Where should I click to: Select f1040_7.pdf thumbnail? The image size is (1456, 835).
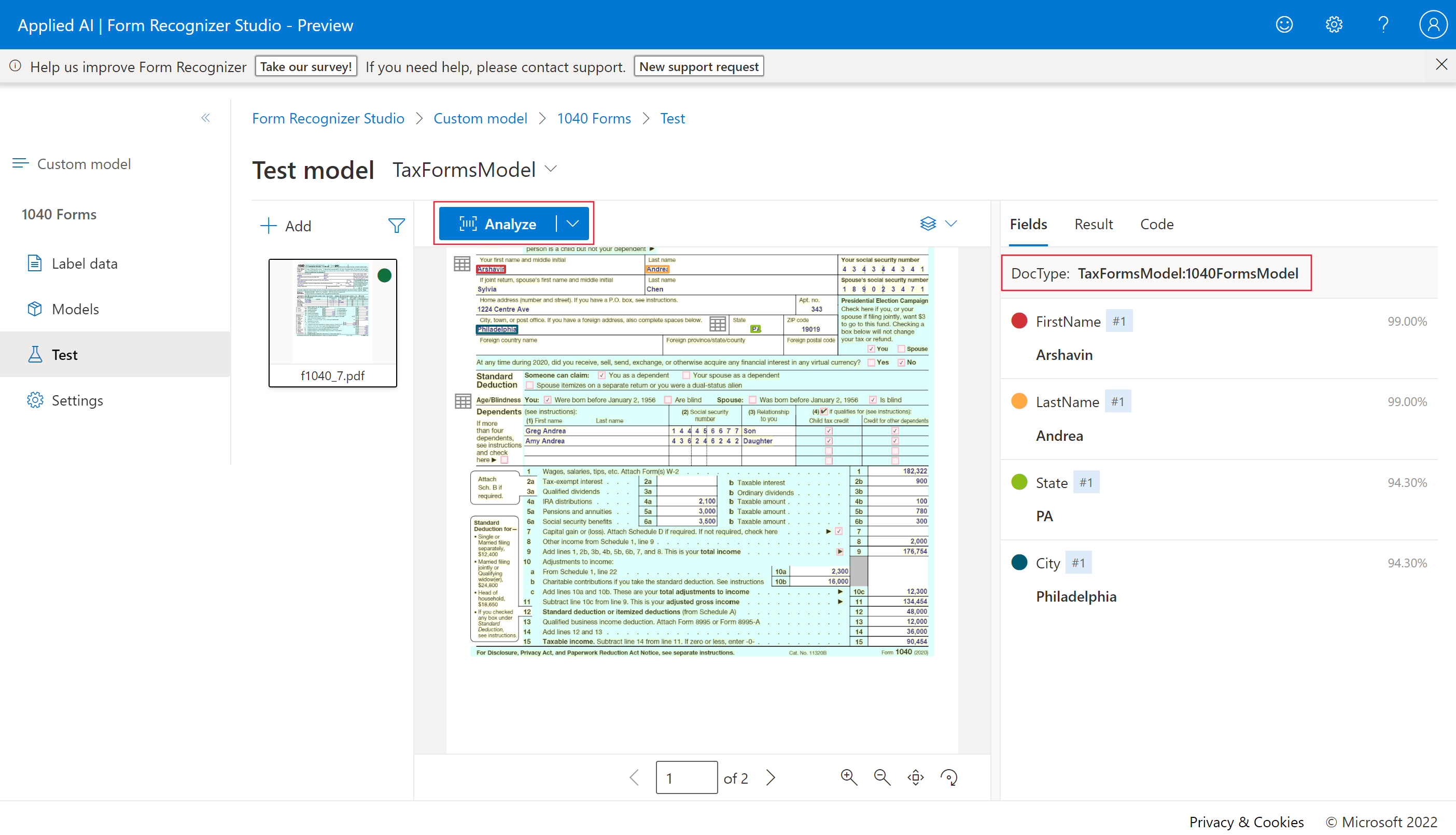(332, 323)
